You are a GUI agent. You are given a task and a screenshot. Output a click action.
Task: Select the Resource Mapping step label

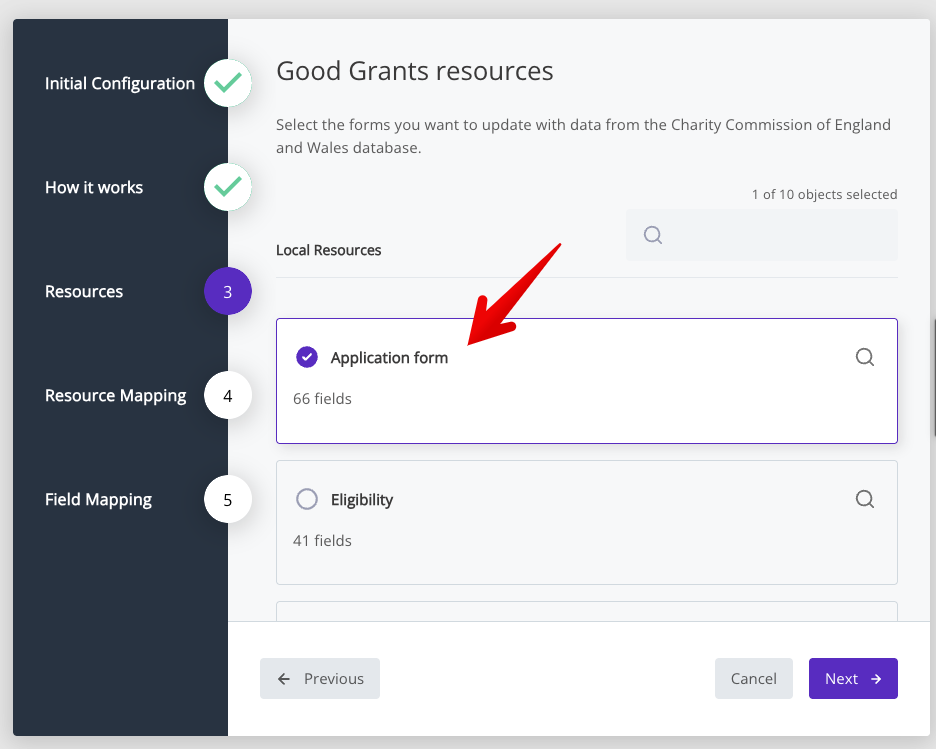click(x=115, y=396)
